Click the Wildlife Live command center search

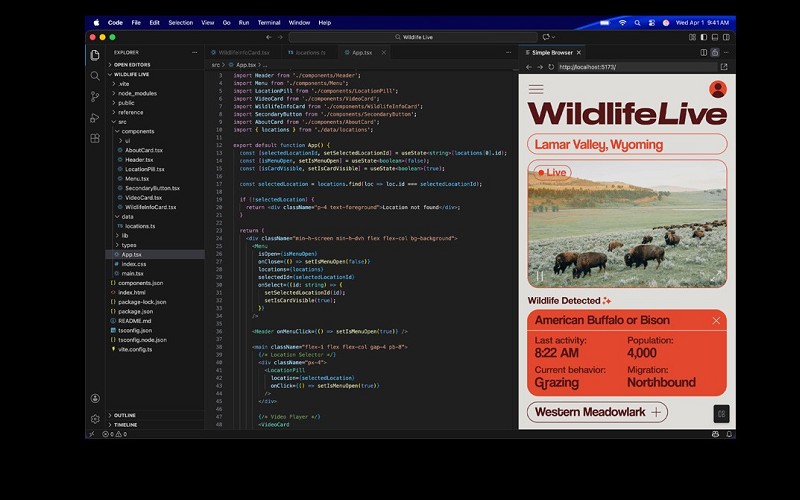click(x=413, y=37)
